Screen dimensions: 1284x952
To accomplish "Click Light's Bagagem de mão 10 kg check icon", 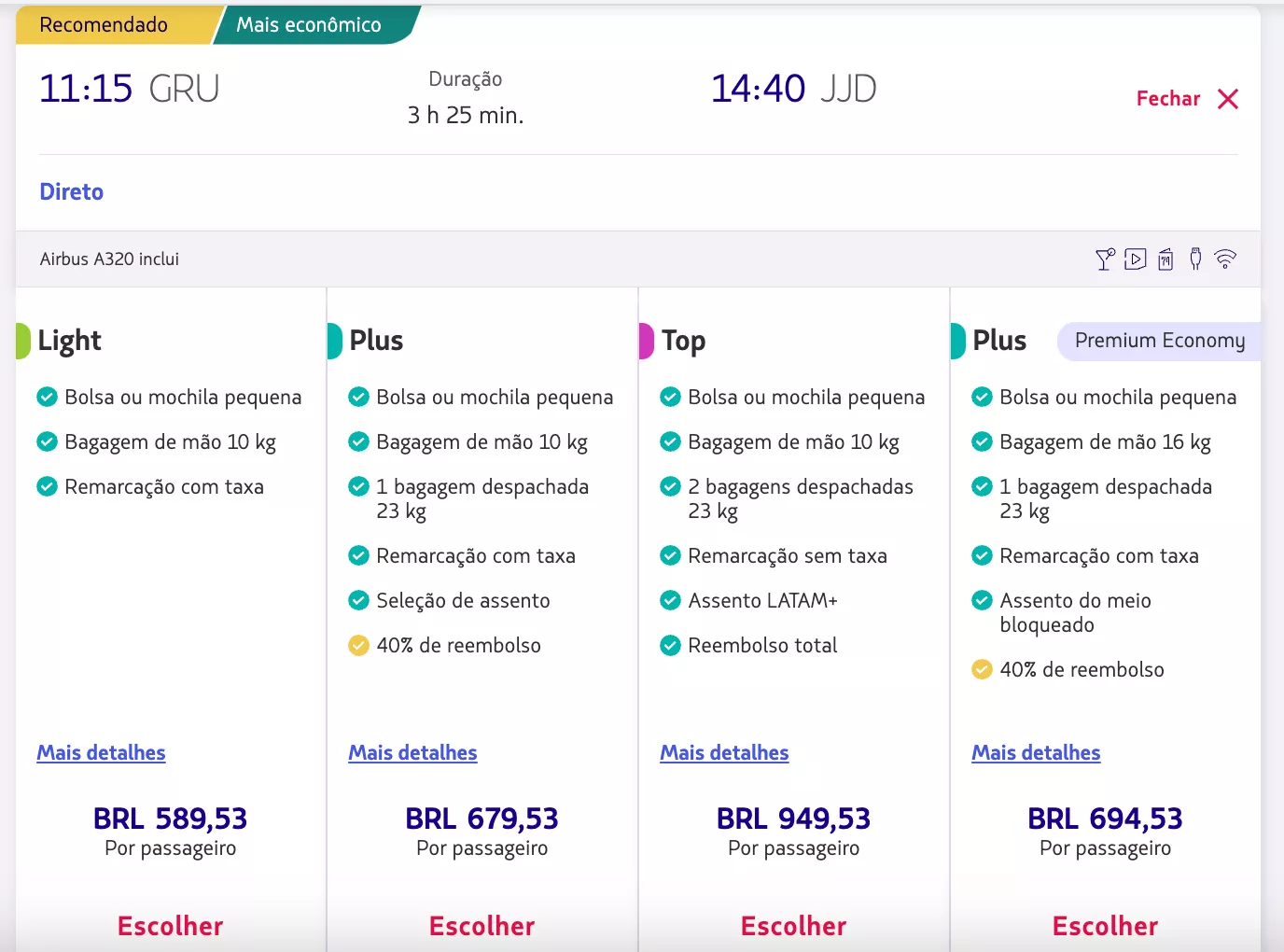I will coord(47,441).
